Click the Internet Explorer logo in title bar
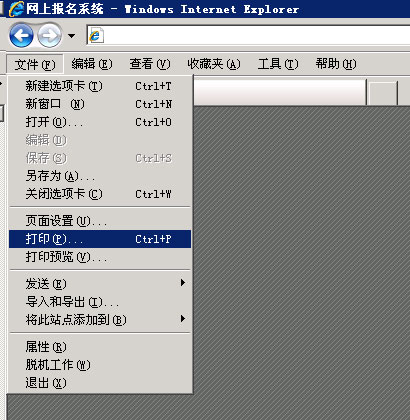The height and width of the screenshot is (420, 410). (x=16, y=9)
